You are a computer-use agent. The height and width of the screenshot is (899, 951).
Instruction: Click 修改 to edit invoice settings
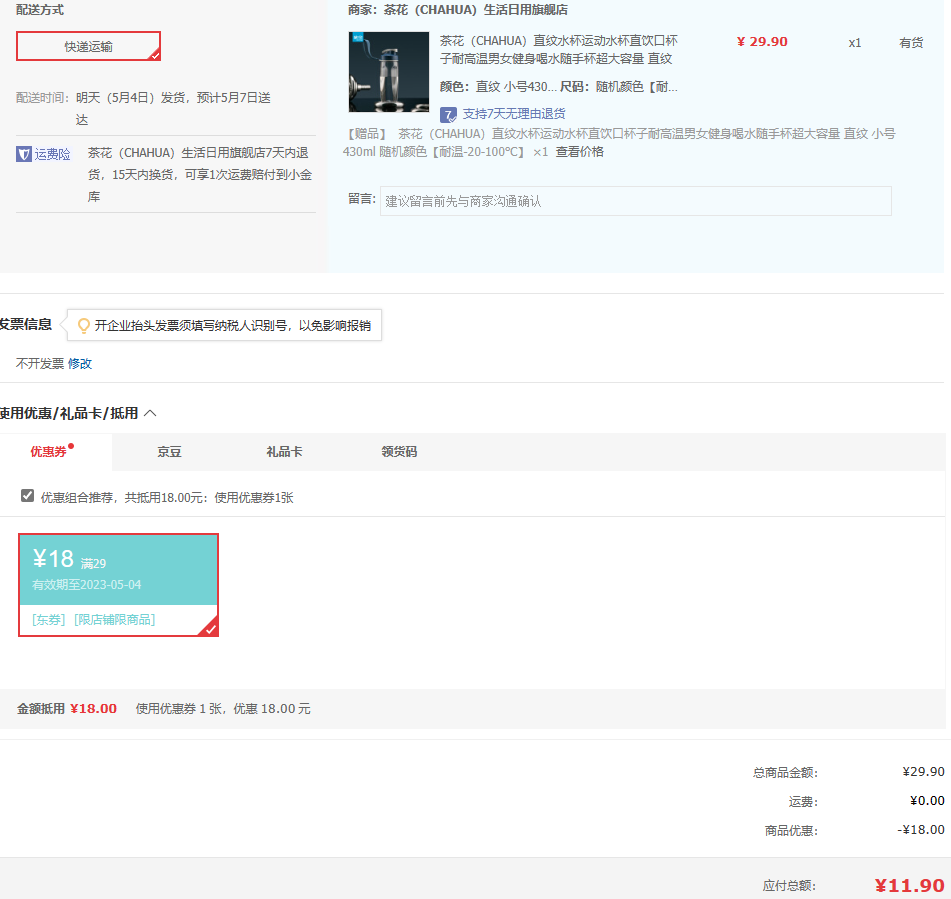point(79,363)
